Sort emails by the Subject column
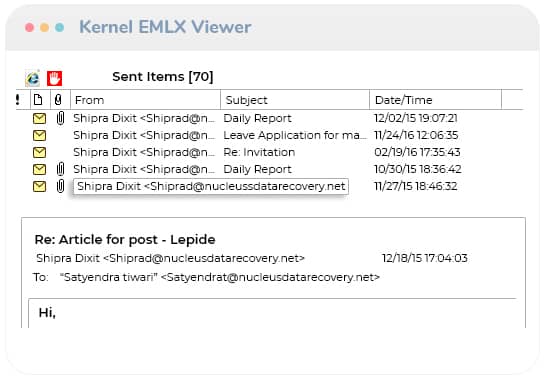Viewport: 545px width, 380px height. pyautogui.click(x=295, y=100)
